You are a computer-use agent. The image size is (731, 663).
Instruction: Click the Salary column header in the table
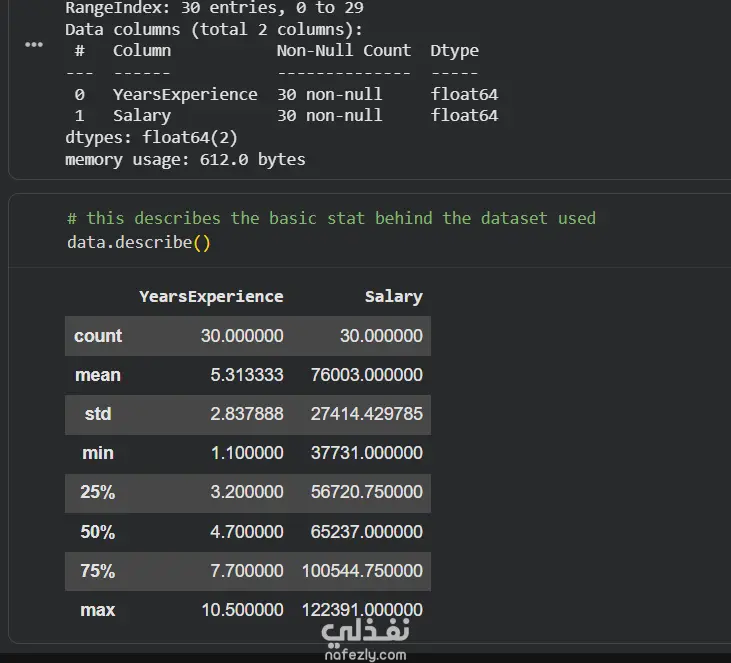393,296
